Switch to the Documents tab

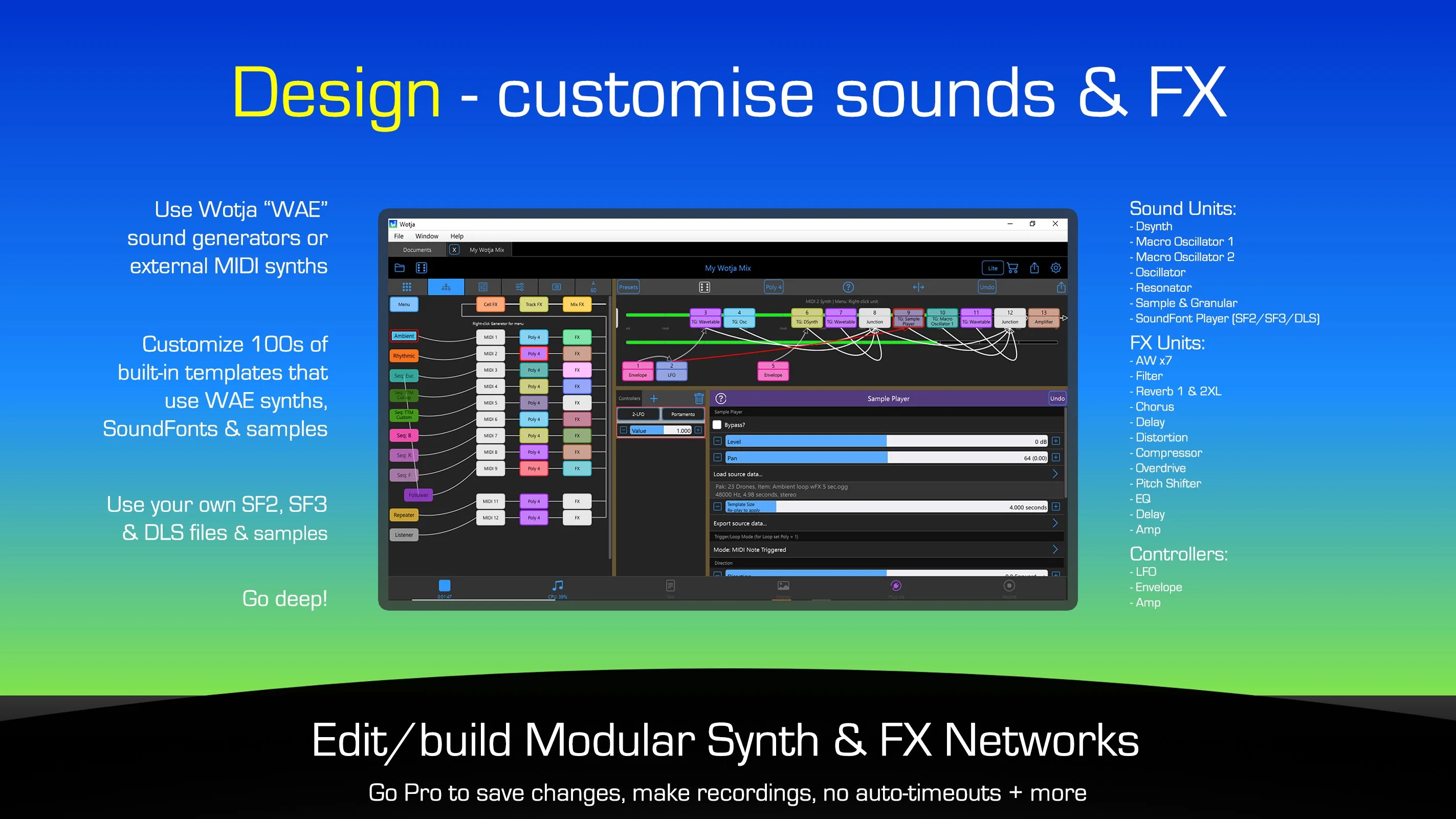(x=417, y=250)
